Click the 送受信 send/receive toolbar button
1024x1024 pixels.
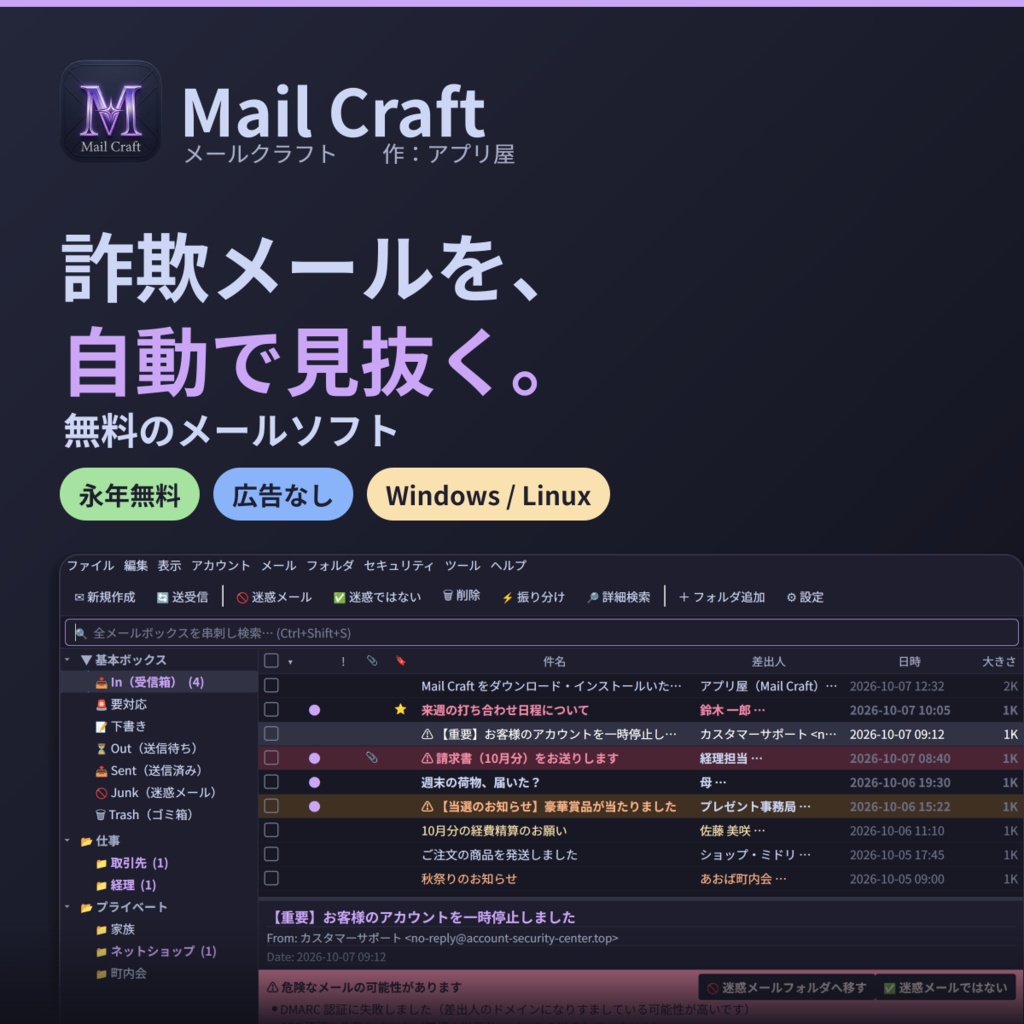click(182, 597)
